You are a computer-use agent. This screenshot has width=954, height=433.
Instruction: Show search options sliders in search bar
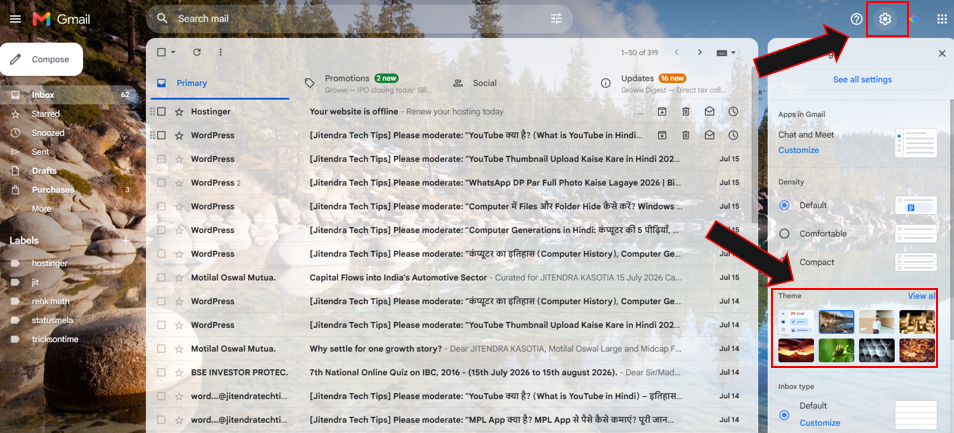tap(557, 19)
